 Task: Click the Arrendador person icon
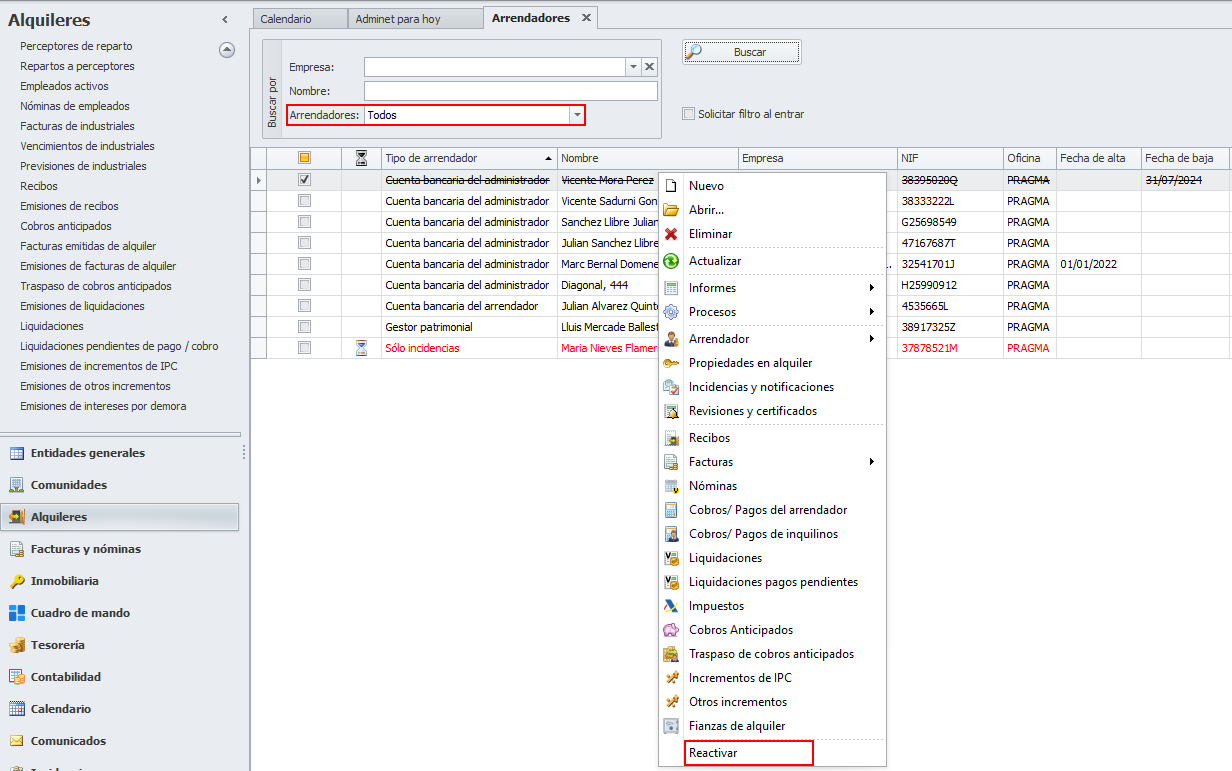[672, 339]
